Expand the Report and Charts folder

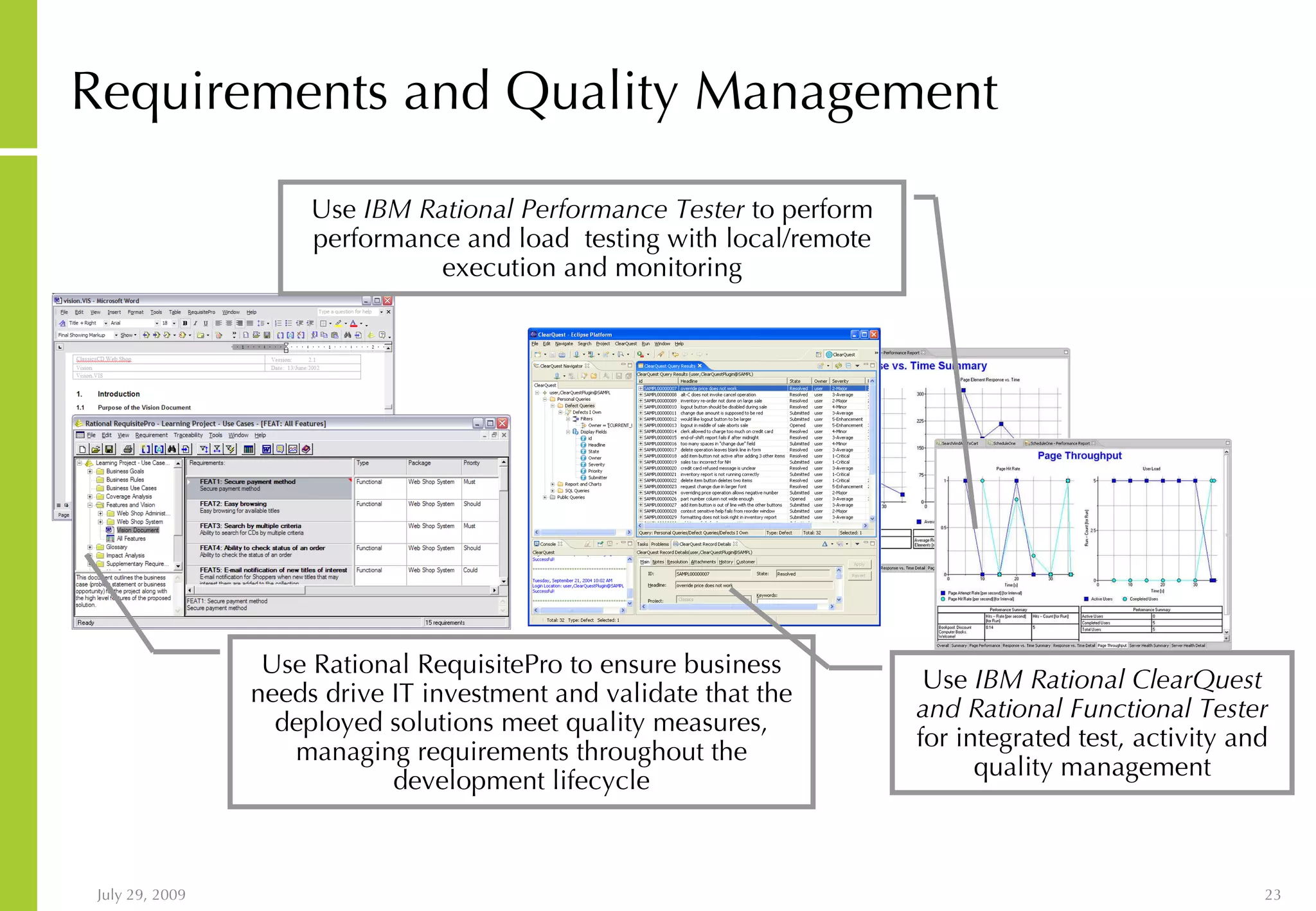pyautogui.click(x=552, y=484)
